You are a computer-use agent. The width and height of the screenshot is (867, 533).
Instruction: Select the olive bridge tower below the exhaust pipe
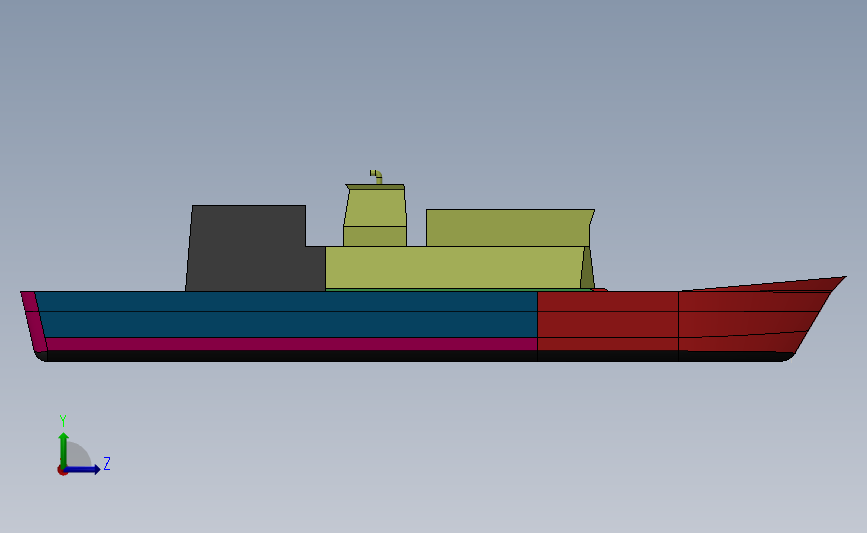point(375,216)
